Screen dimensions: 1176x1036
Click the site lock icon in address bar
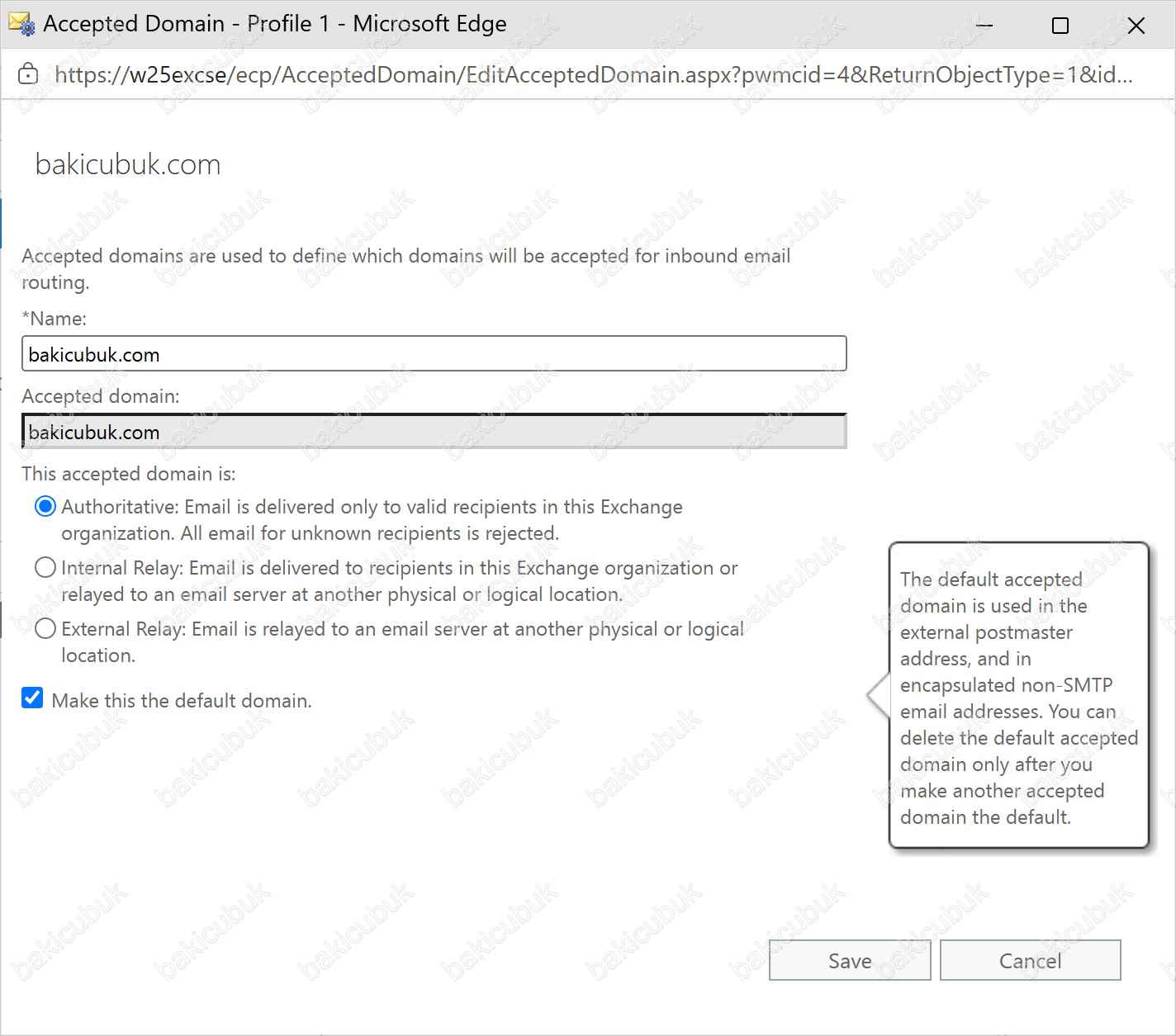28,74
